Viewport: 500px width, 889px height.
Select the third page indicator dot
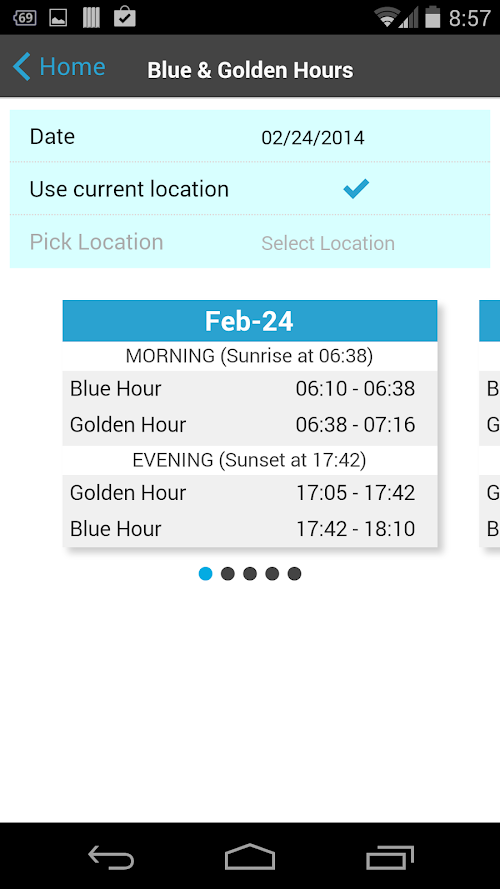tap(250, 574)
